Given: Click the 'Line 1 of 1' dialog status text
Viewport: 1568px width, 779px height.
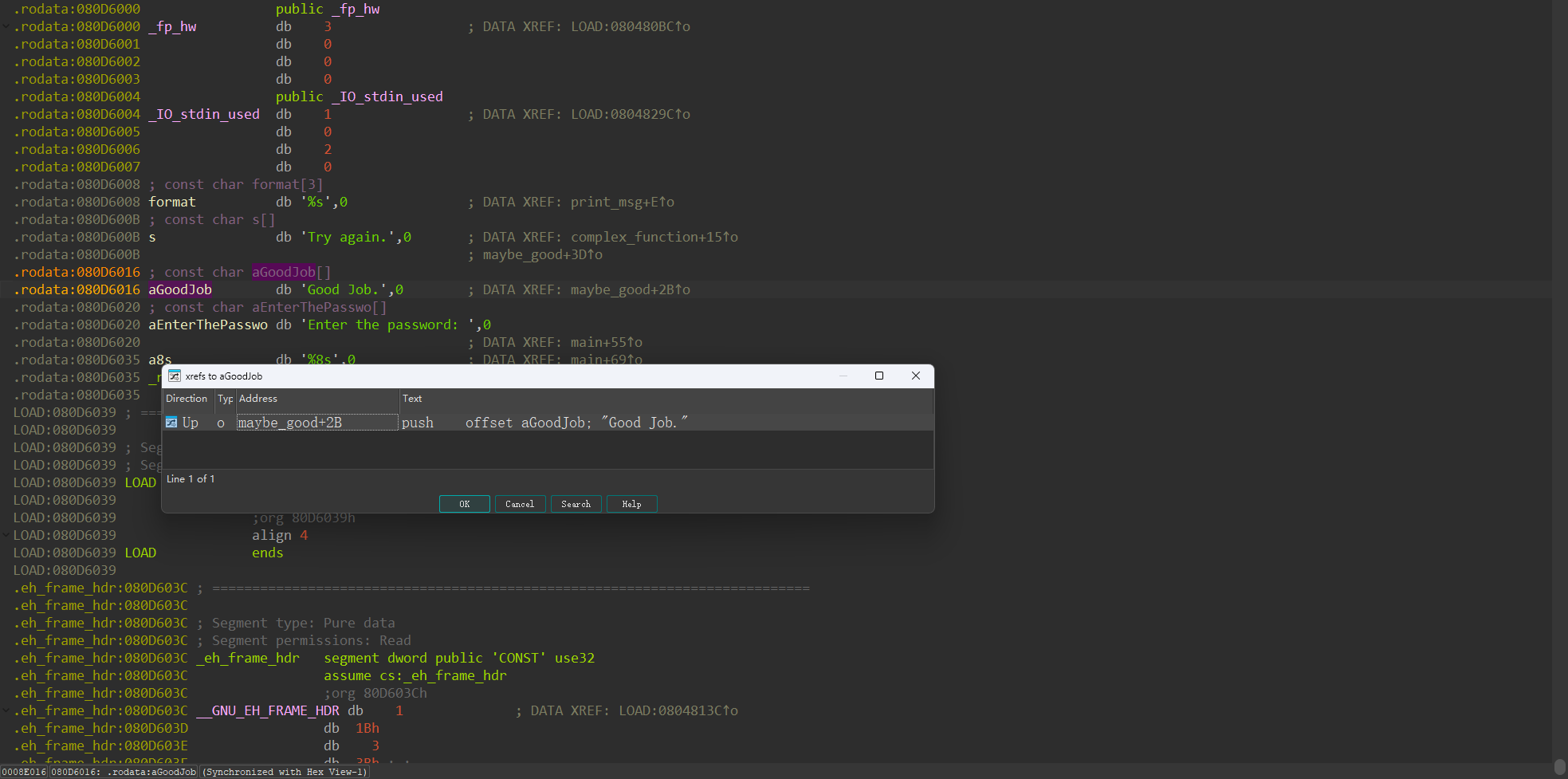Looking at the screenshot, I should click(x=191, y=479).
